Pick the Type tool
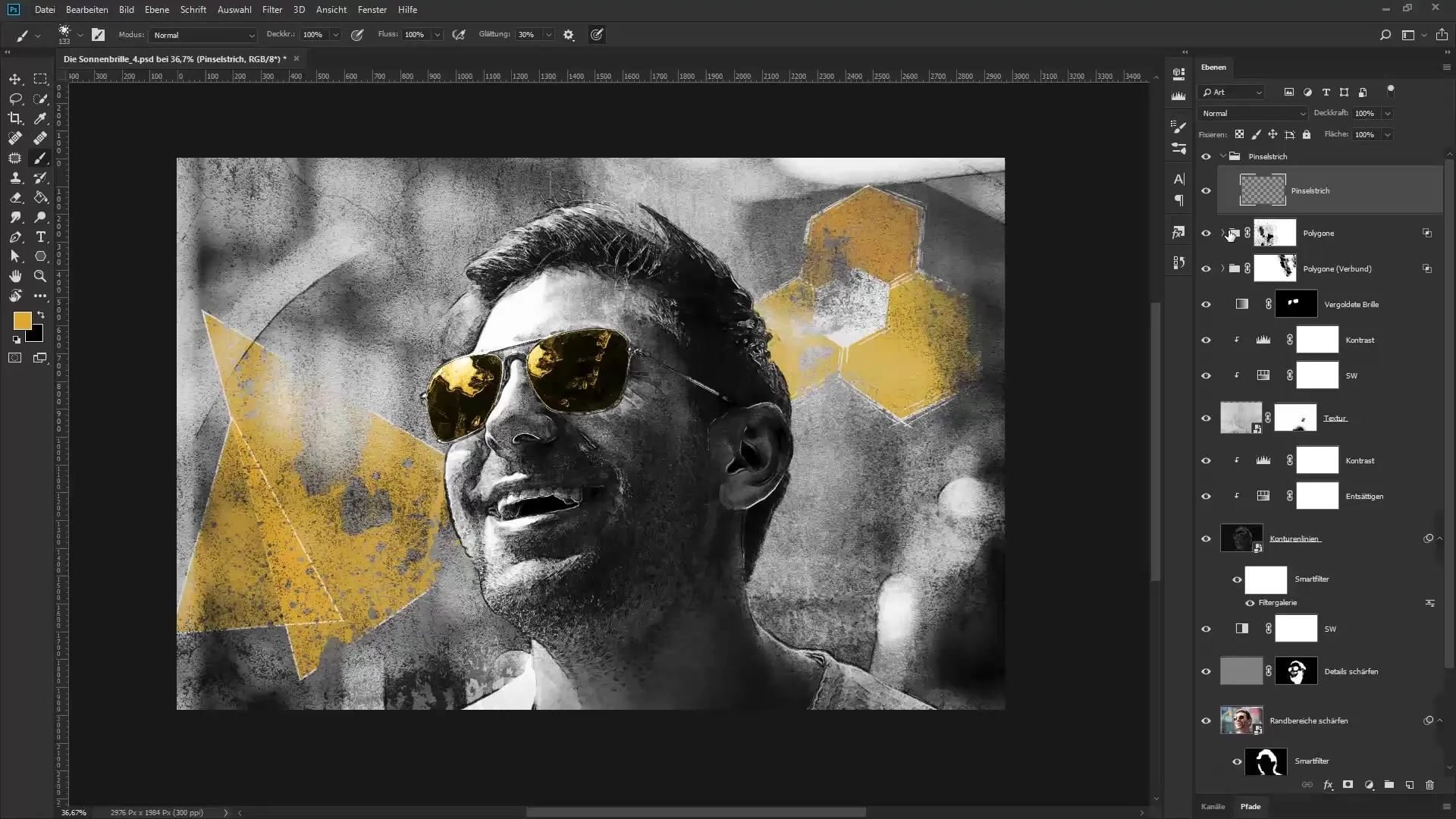1456x819 pixels. click(x=41, y=237)
